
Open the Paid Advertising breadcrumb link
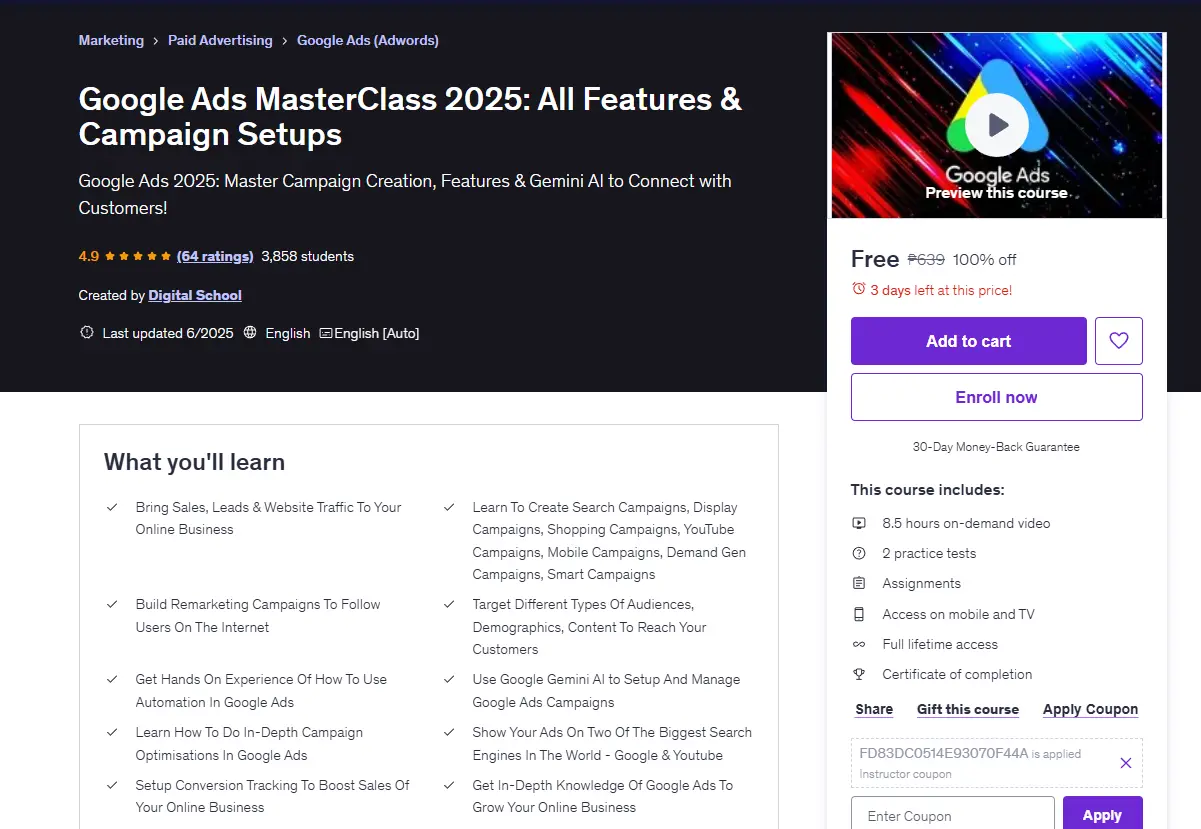coord(220,40)
